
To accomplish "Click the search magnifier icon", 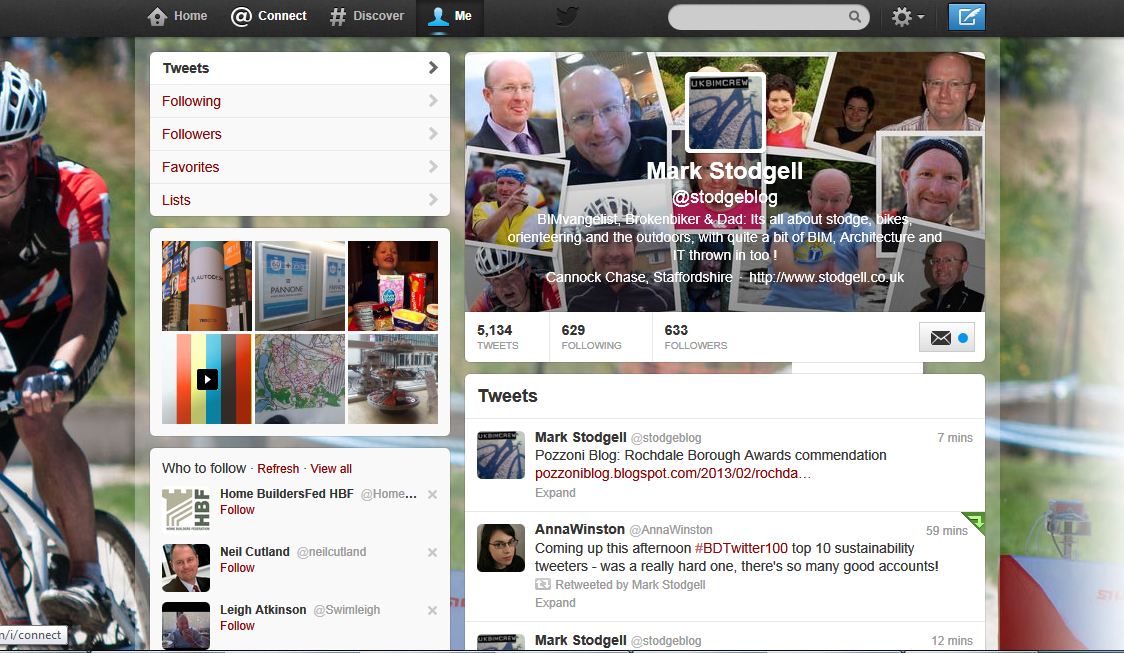I will 855,17.
